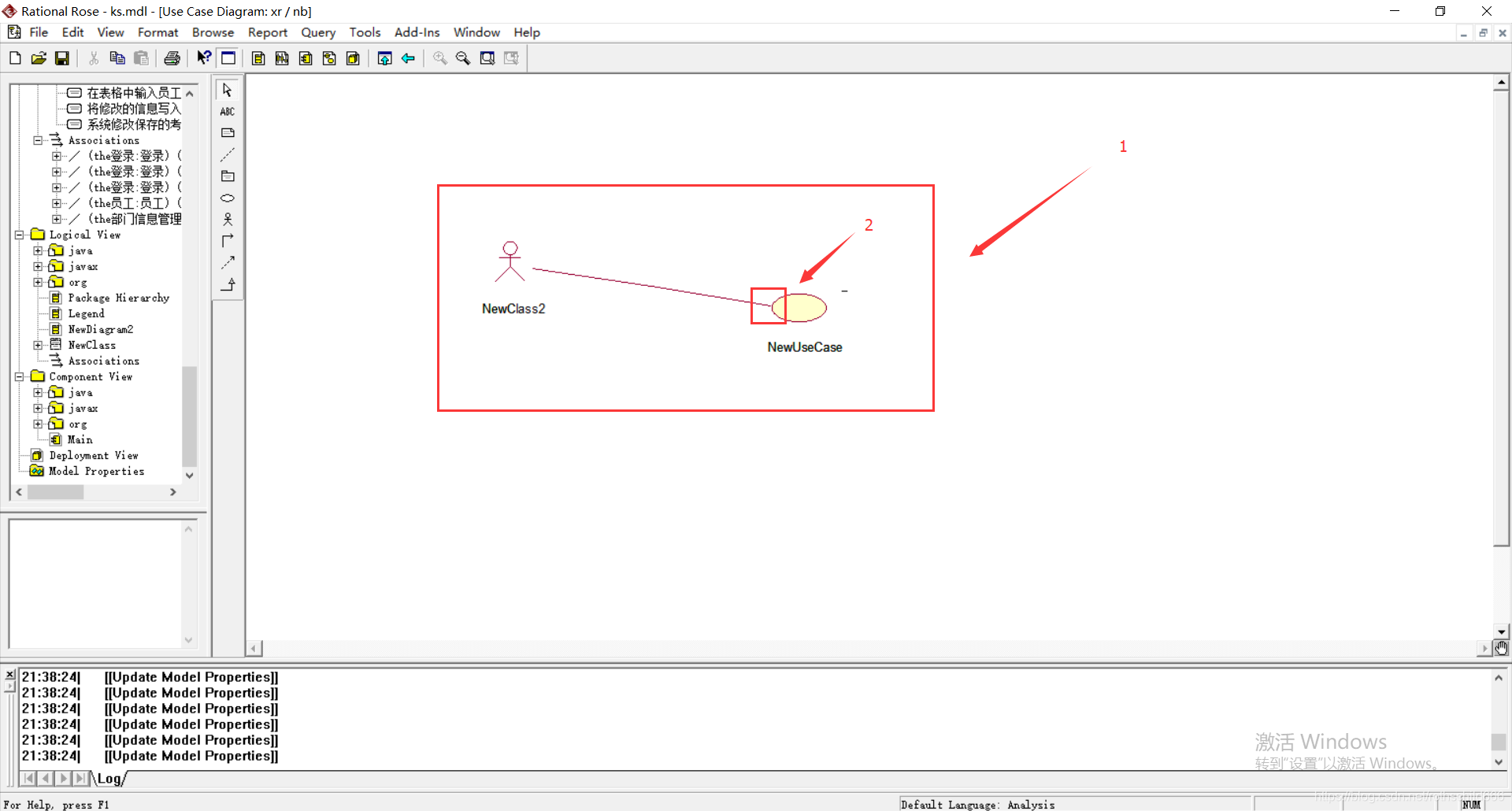Collapse the Logical View folder
This screenshot has width=1512, height=811.
(x=19, y=235)
